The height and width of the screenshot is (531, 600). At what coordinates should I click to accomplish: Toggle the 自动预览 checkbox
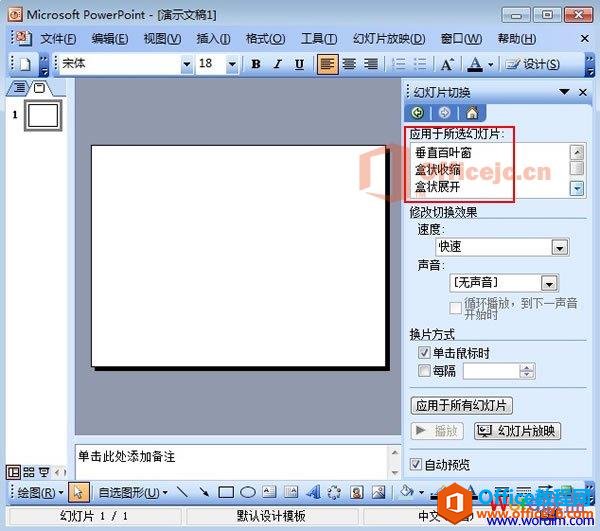[x=416, y=464]
